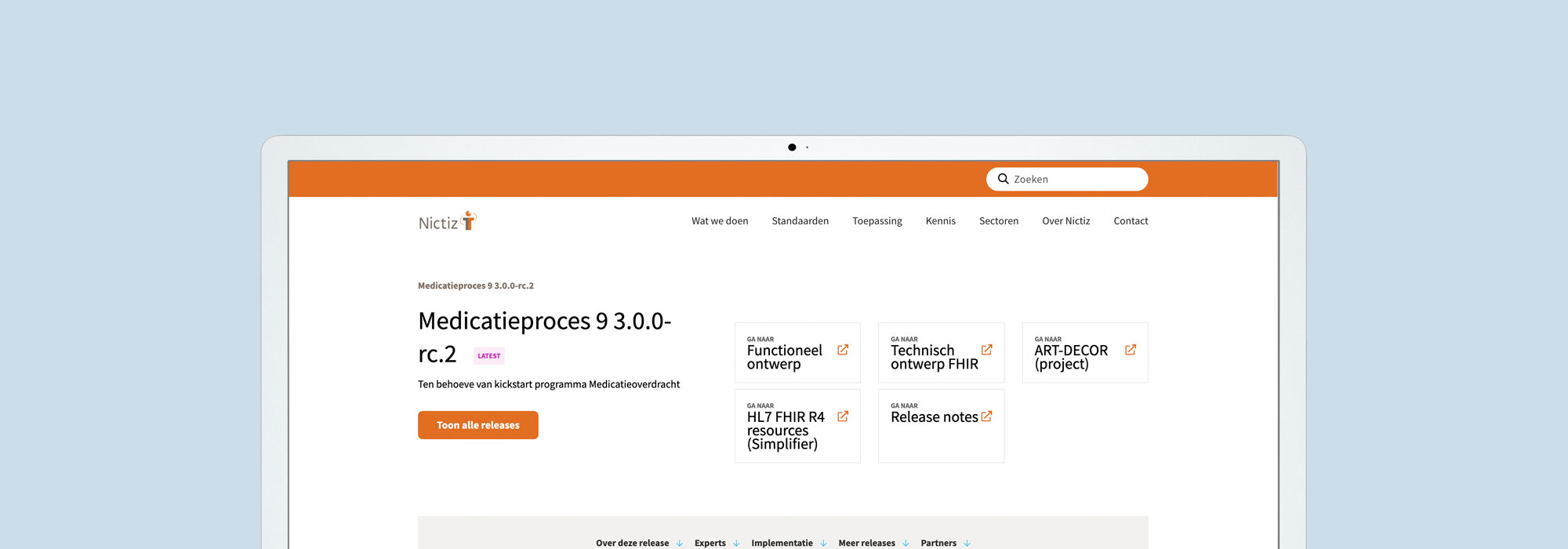The width and height of the screenshot is (1568, 549).
Task: Open the Wat we doen menu
Action: point(720,221)
